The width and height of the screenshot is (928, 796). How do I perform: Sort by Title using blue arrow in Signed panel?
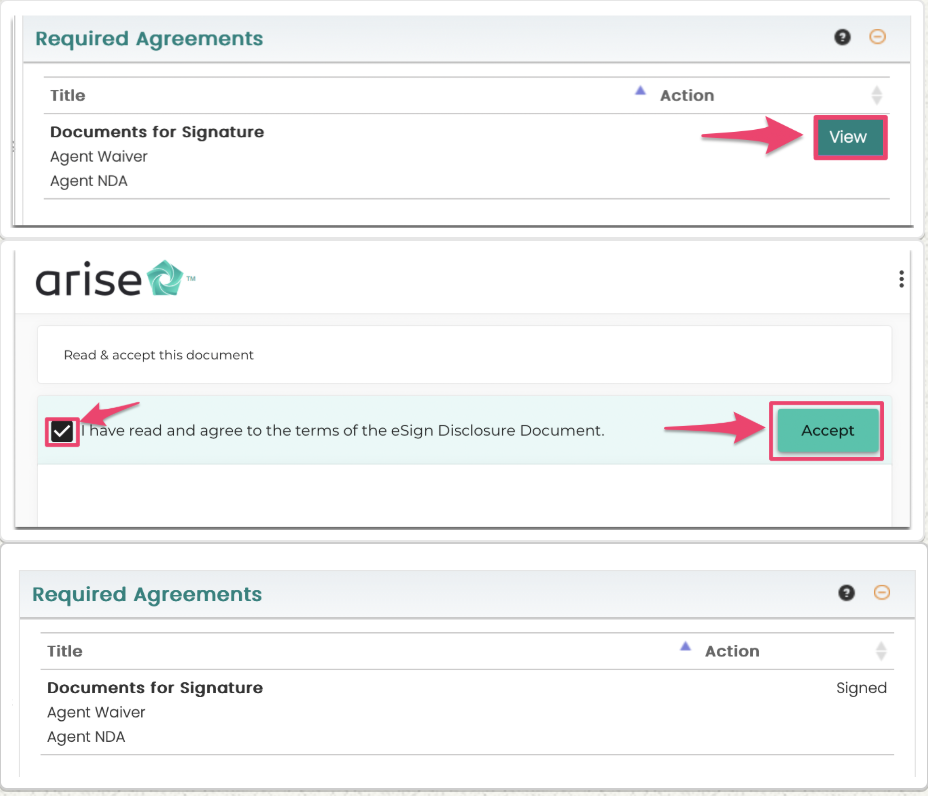click(x=685, y=646)
